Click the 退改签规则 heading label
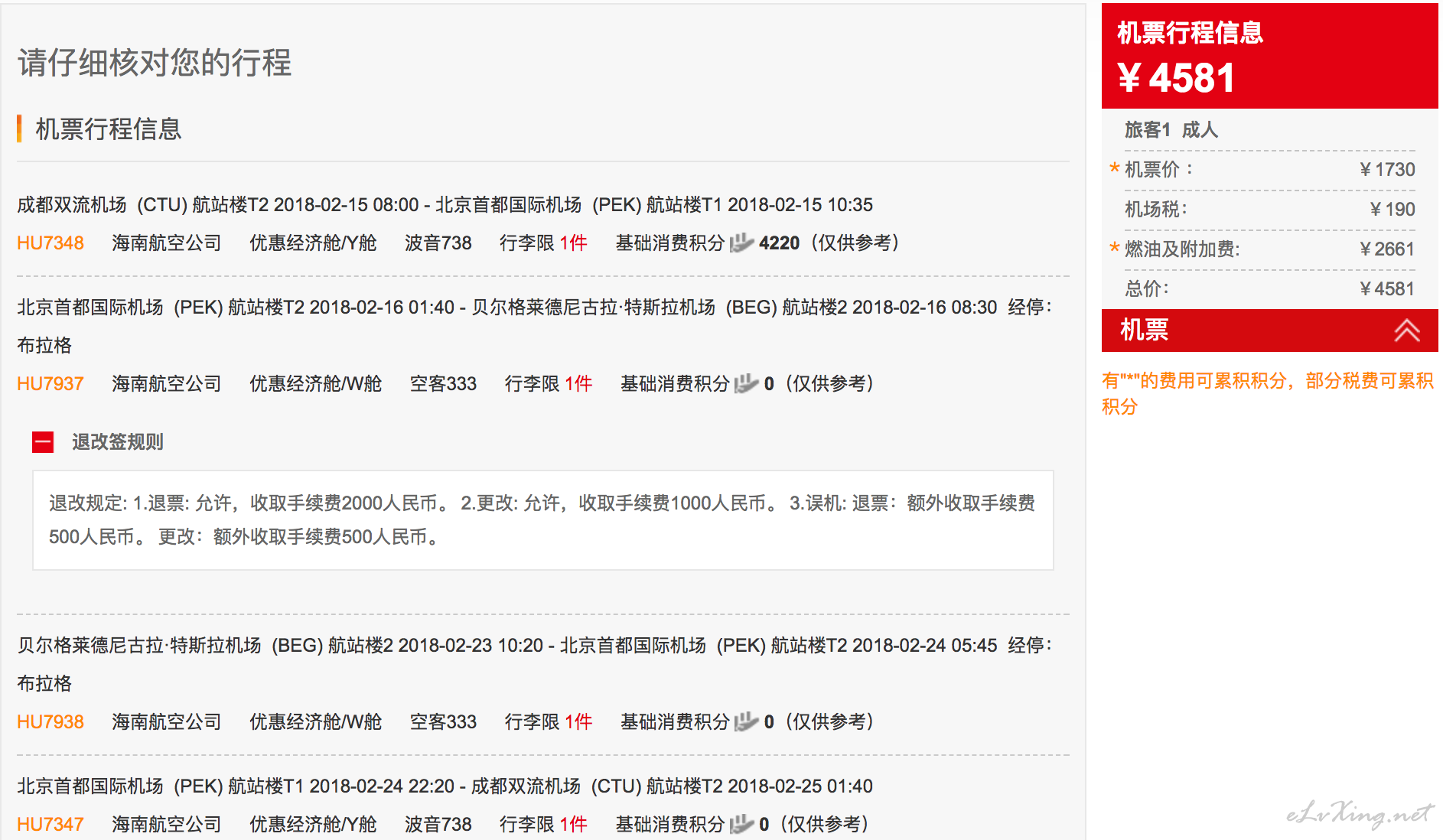Image resolution: width=1443 pixels, height=840 pixels. [x=118, y=442]
